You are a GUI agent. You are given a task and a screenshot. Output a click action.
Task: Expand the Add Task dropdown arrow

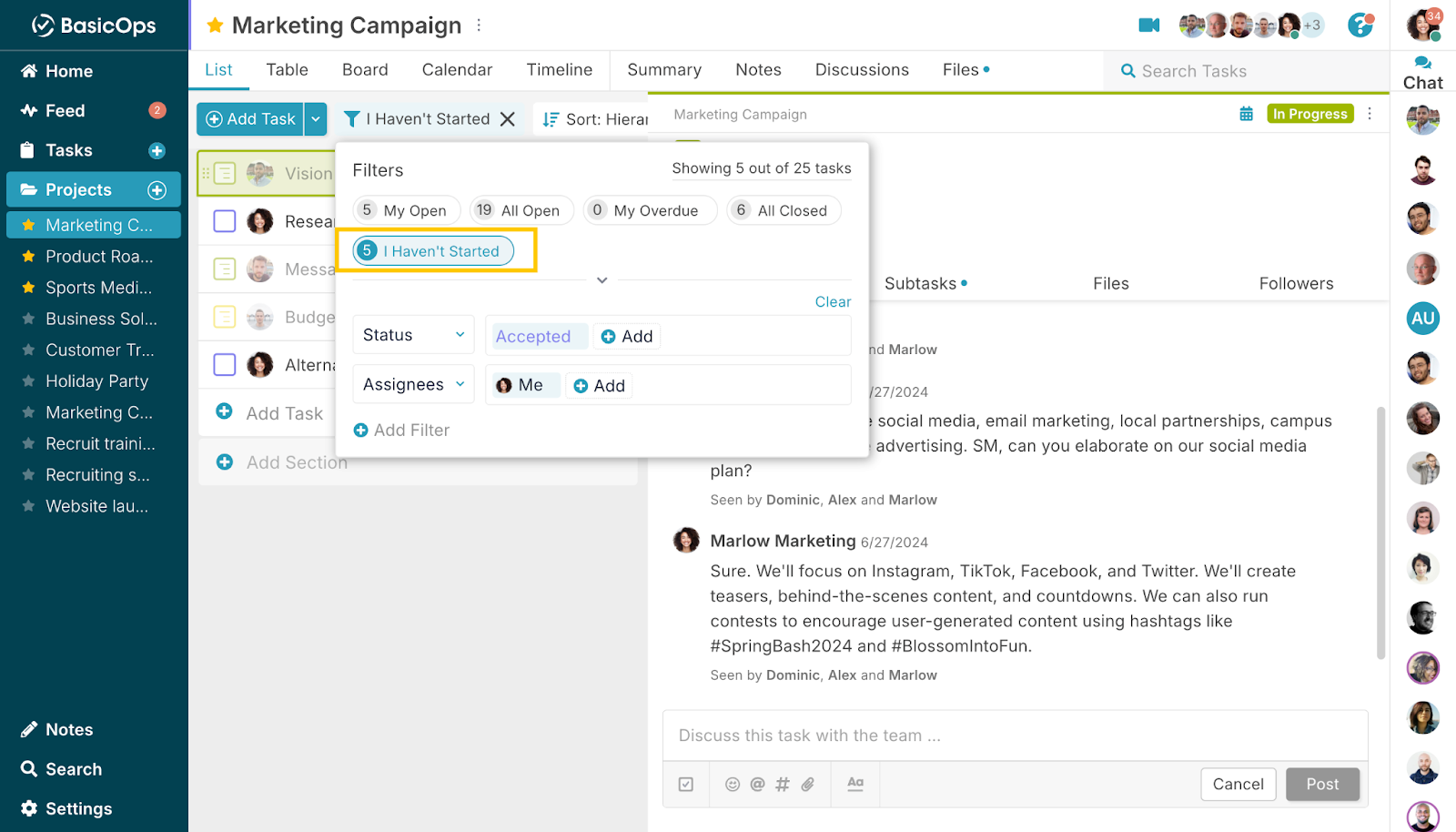316,119
